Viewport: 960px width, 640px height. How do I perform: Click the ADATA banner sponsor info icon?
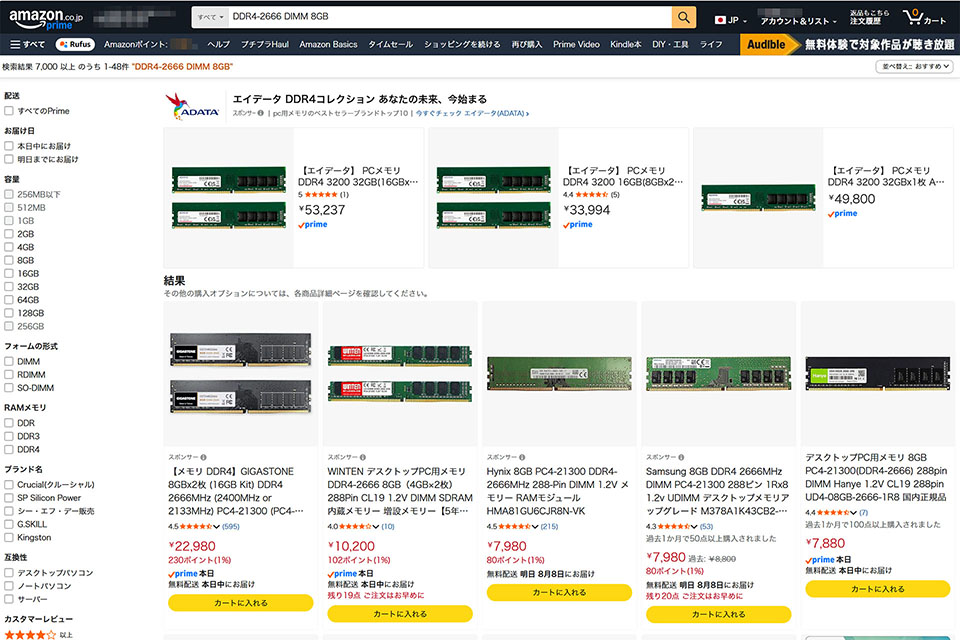261,113
